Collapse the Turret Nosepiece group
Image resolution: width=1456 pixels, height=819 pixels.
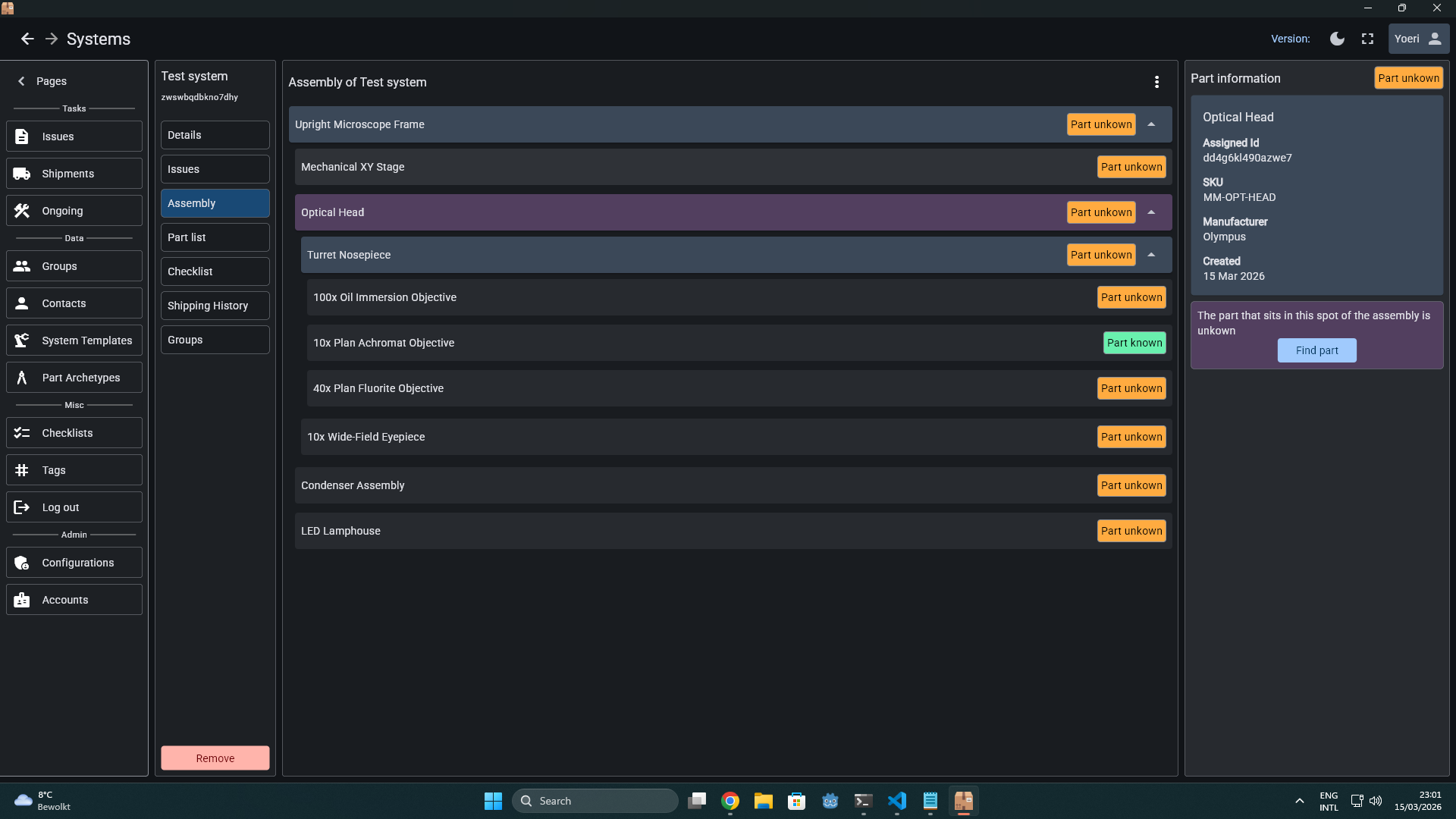1152,255
